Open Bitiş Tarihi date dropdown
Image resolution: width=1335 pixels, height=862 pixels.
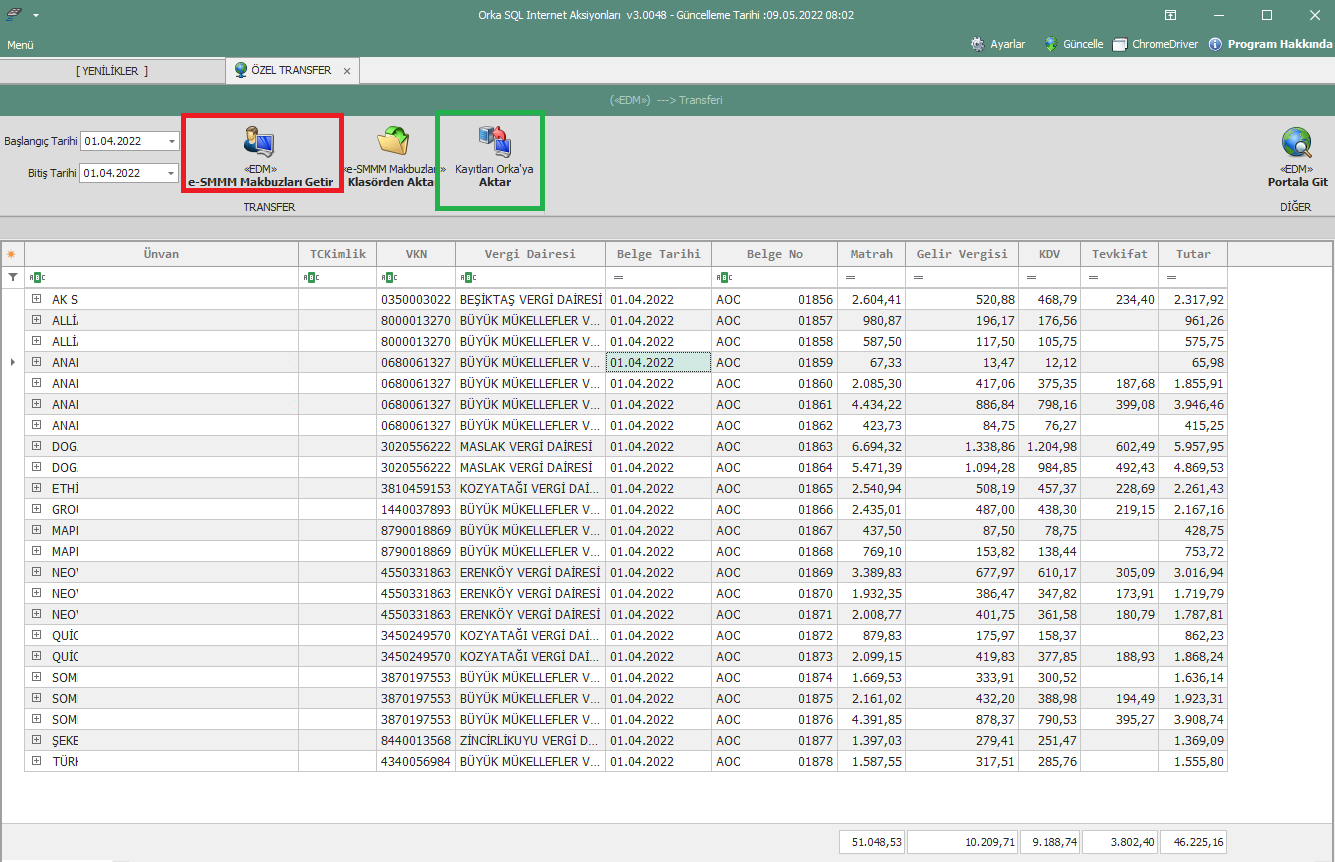tap(172, 173)
